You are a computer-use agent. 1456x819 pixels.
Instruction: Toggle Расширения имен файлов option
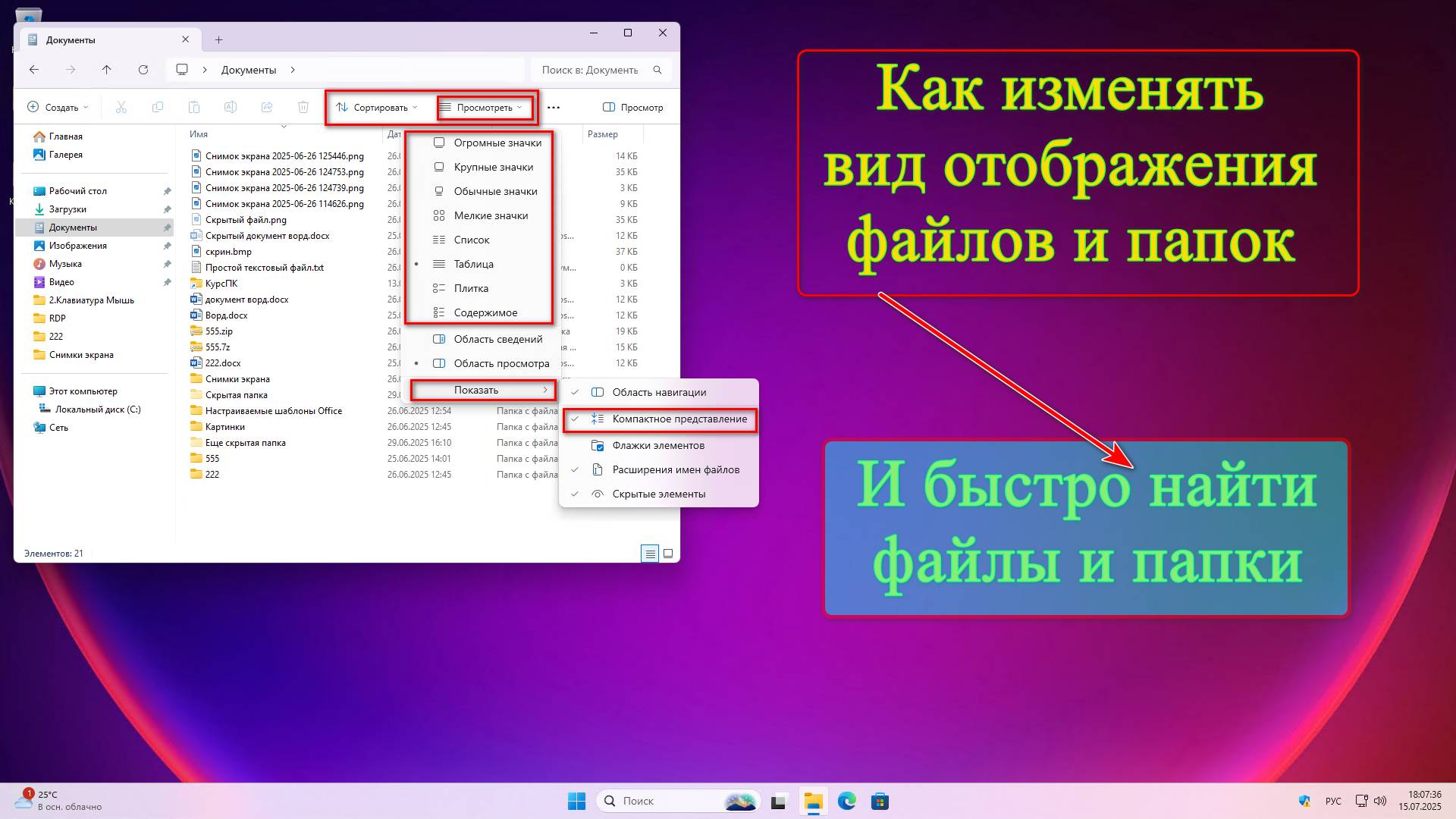[659, 469]
